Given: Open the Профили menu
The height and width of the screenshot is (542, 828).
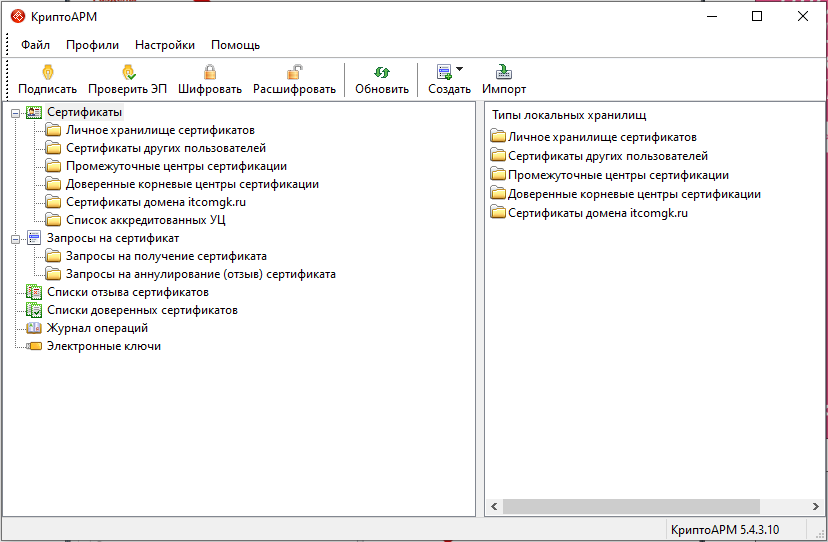Looking at the screenshot, I should click(92, 45).
